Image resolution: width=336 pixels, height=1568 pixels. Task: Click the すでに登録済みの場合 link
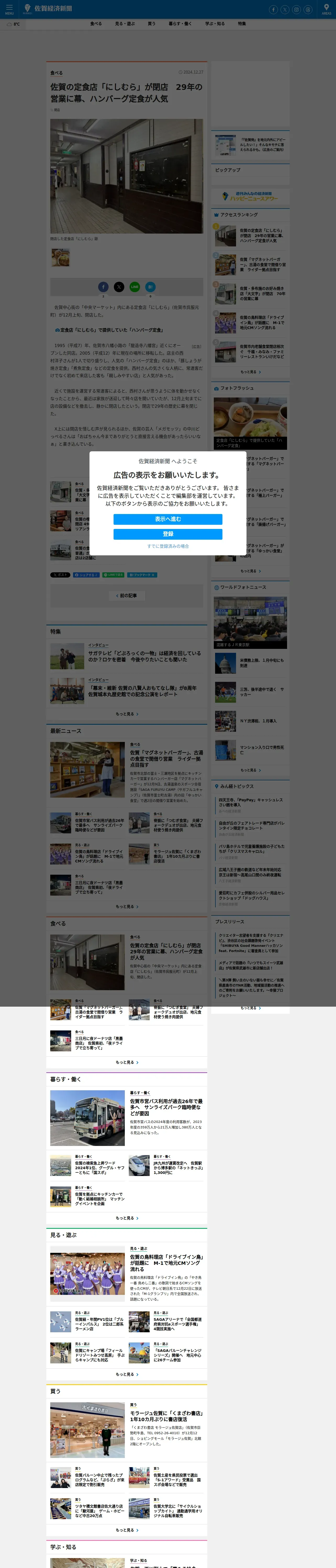coord(168,546)
